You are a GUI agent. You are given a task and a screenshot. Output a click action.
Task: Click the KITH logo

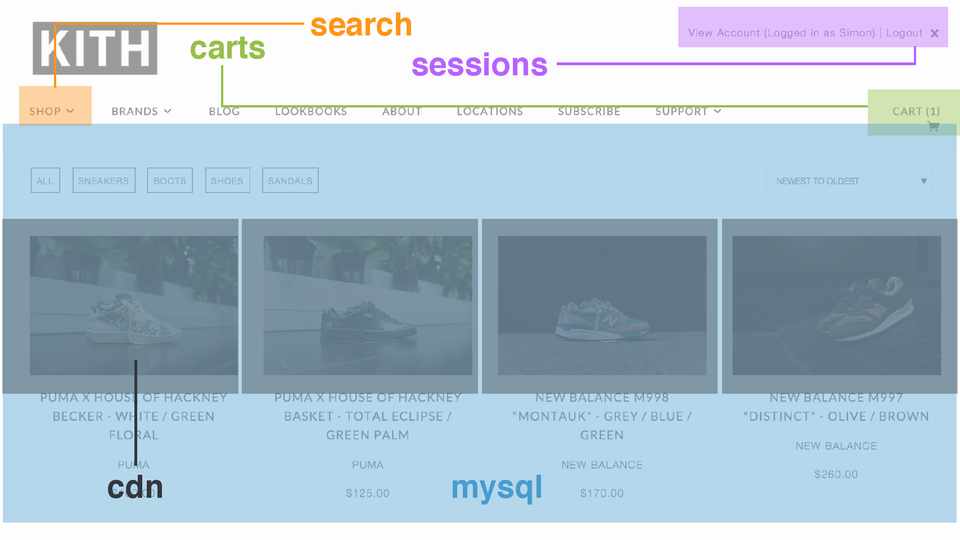(95, 49)
